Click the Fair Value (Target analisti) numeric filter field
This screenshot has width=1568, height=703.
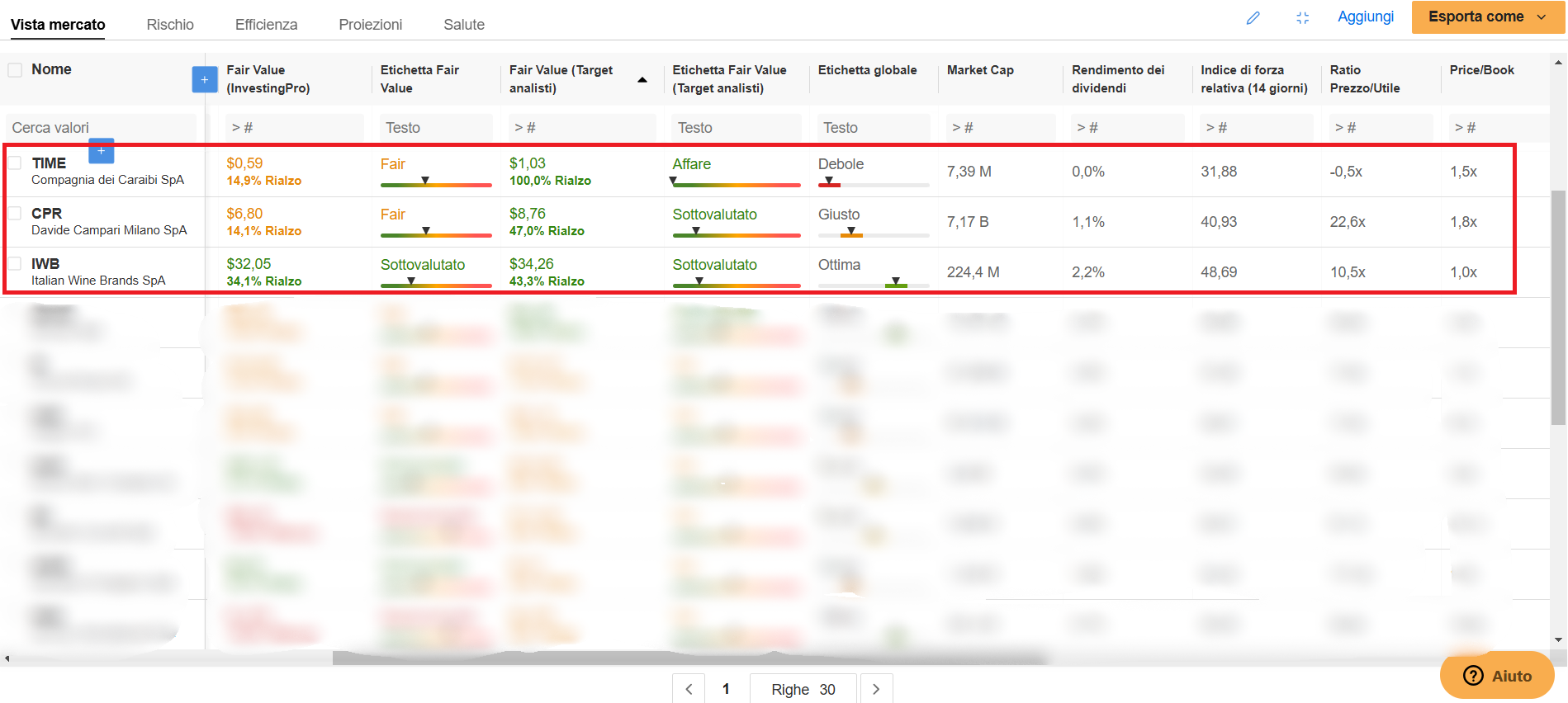point(582,128)
